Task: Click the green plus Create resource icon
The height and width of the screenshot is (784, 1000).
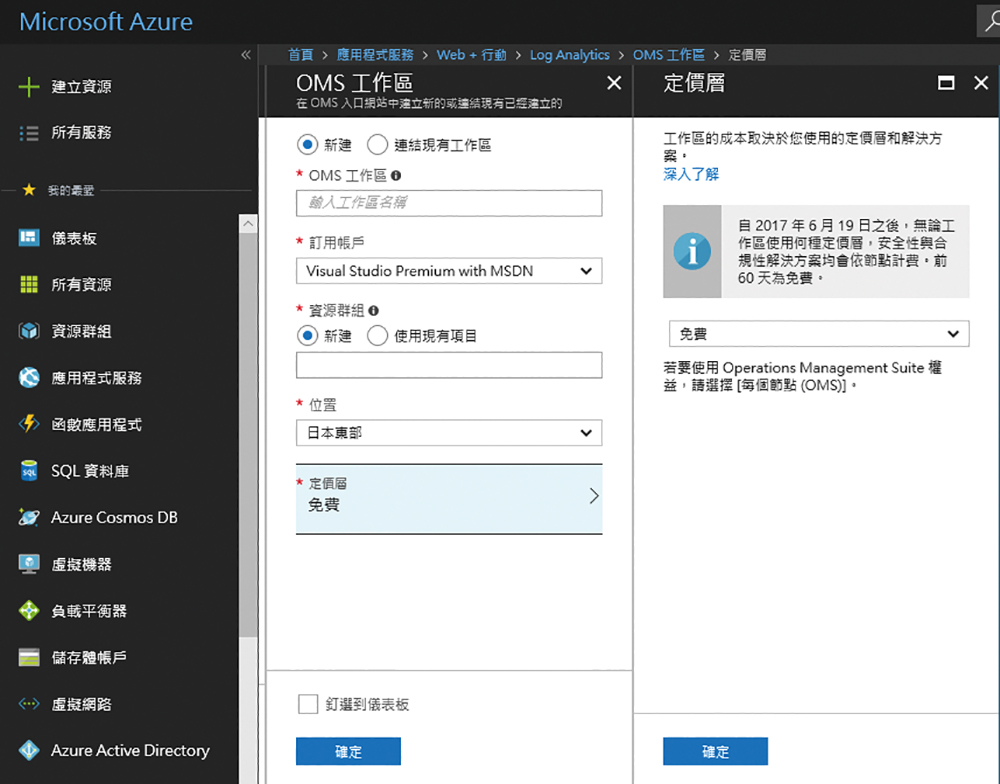Action: tap(29, 86)
